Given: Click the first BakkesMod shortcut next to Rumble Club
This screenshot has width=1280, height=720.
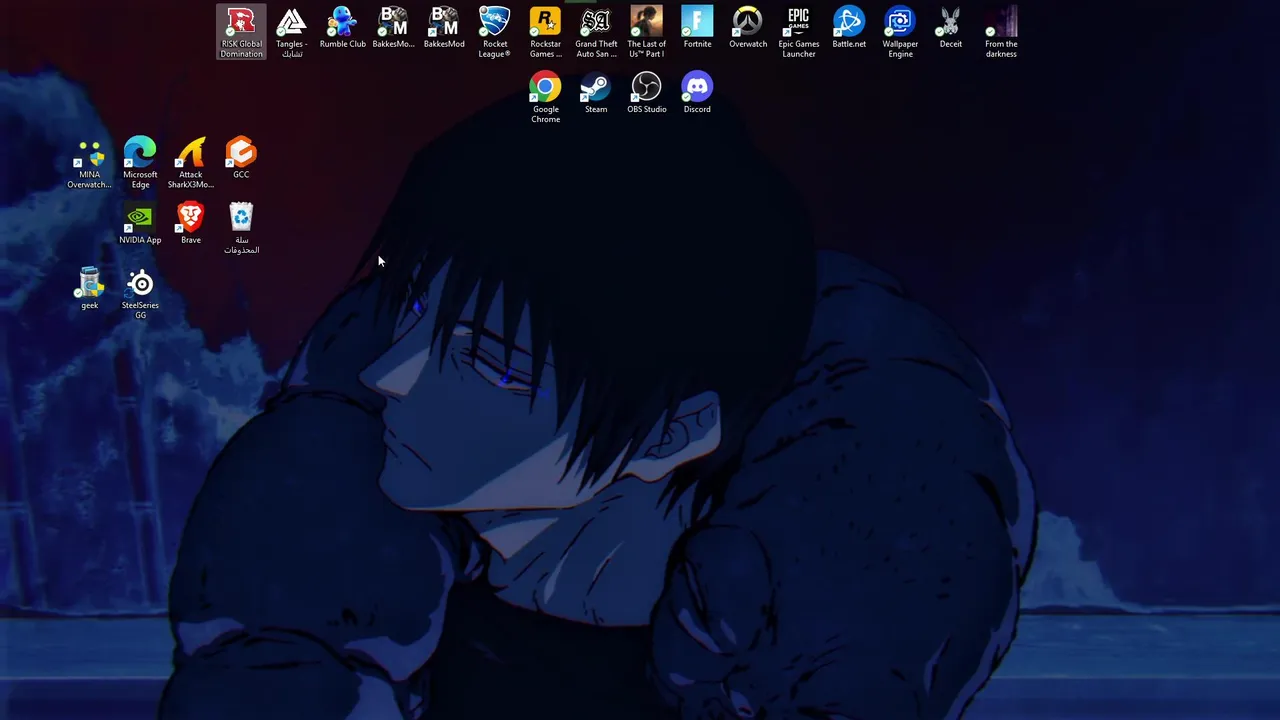Looking at the screenshot, I should point(393,28).
